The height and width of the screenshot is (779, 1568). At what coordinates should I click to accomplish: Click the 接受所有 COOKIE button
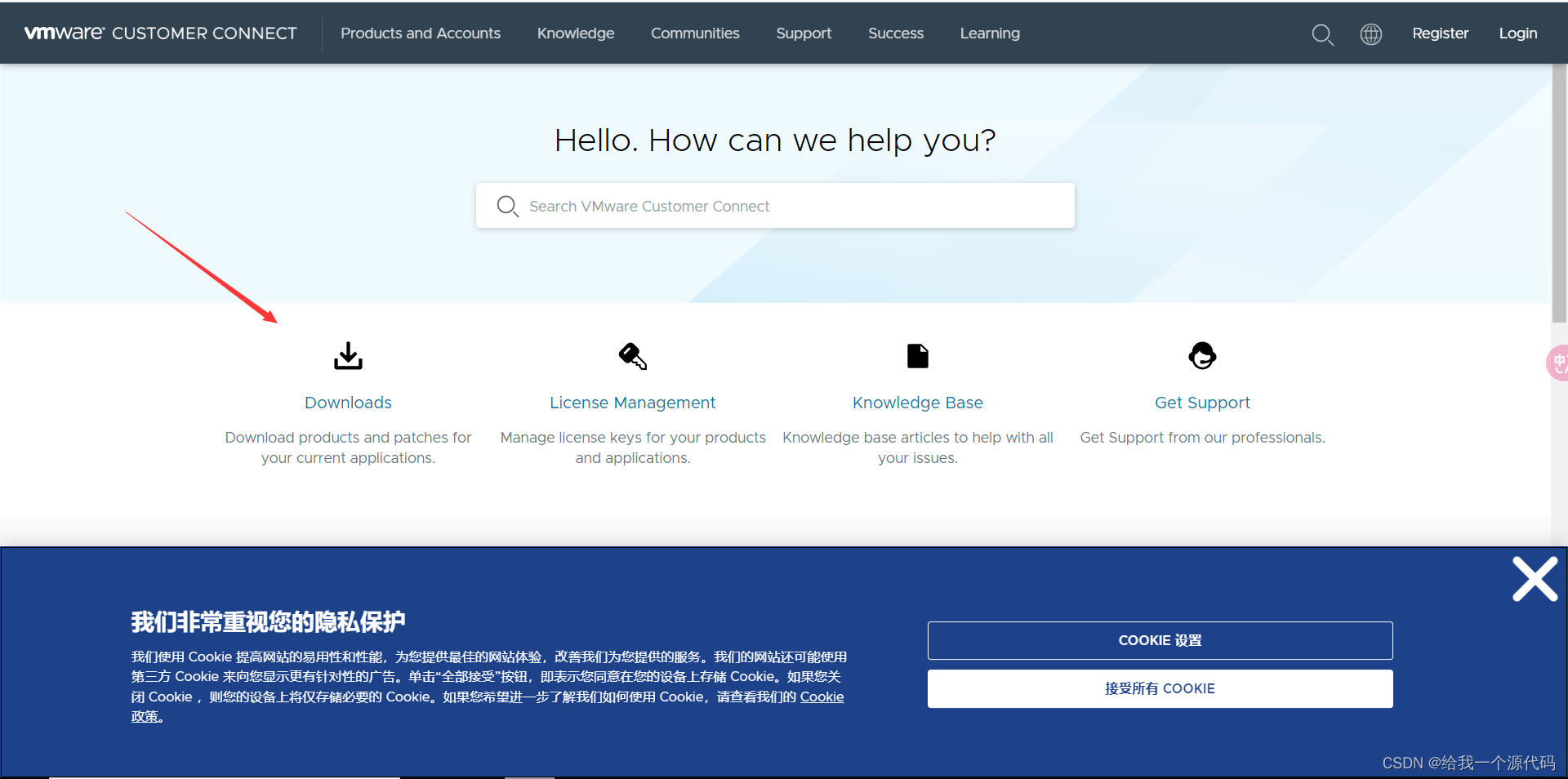tap(1160, 688)
